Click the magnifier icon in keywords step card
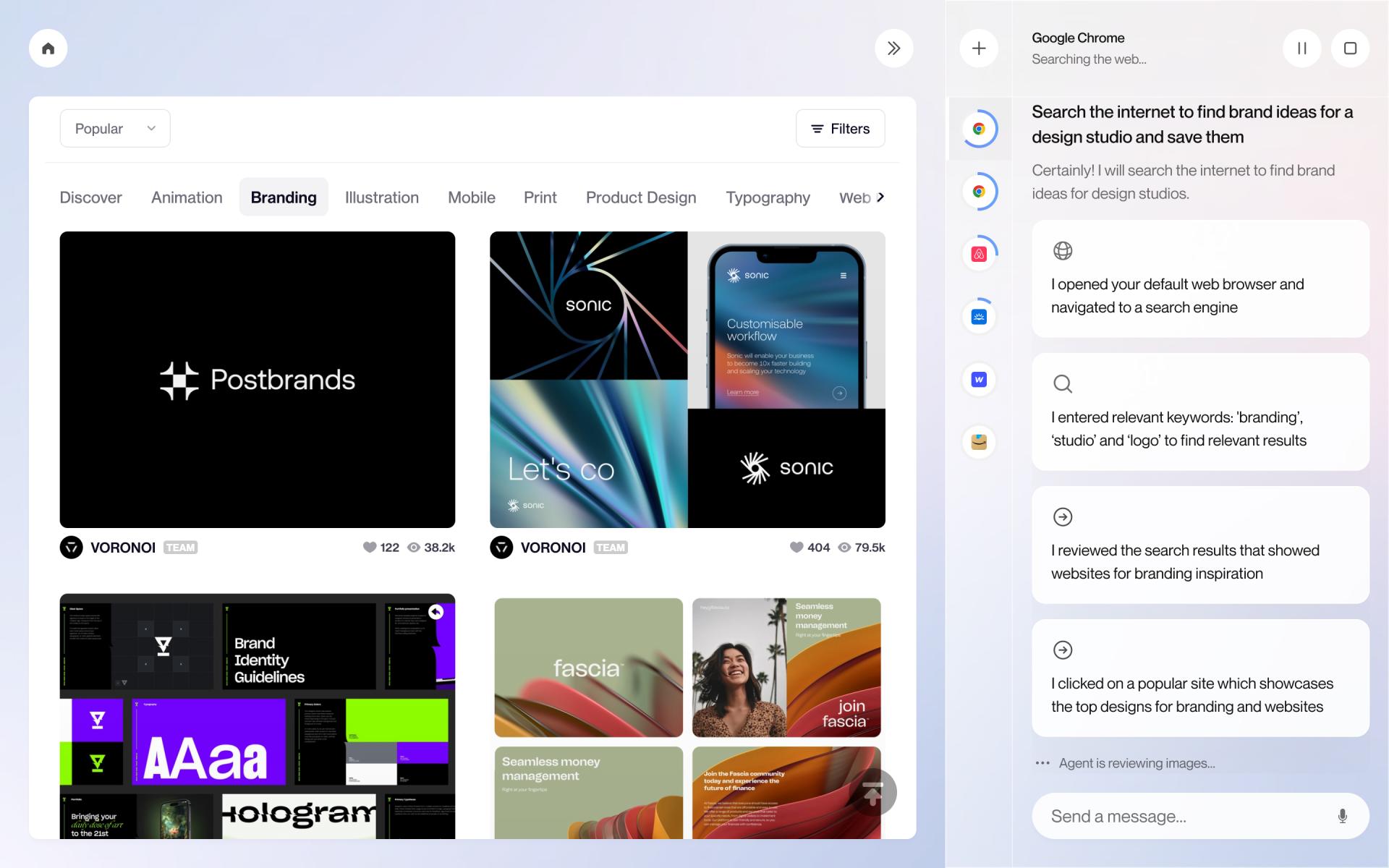 pos(1063,384)
